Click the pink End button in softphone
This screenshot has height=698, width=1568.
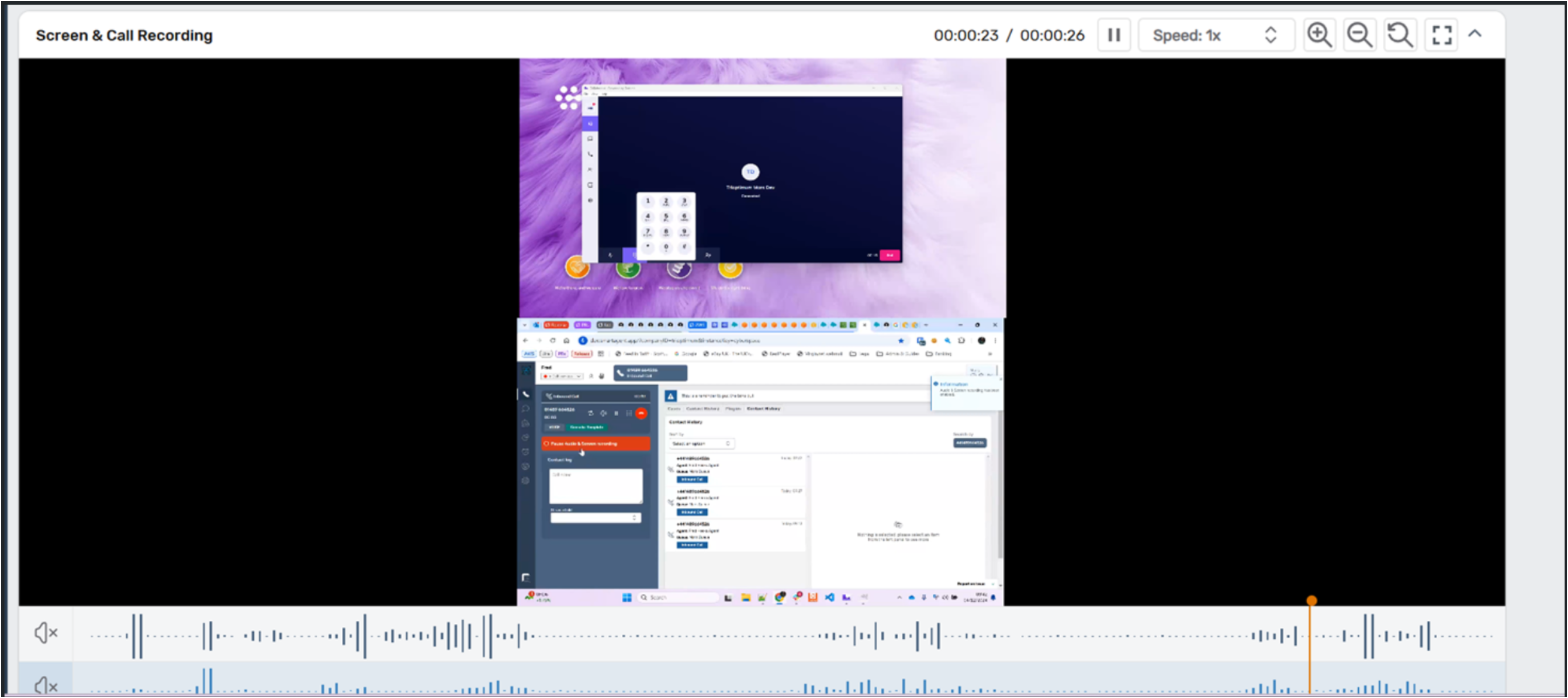click(x=889, y=255)
